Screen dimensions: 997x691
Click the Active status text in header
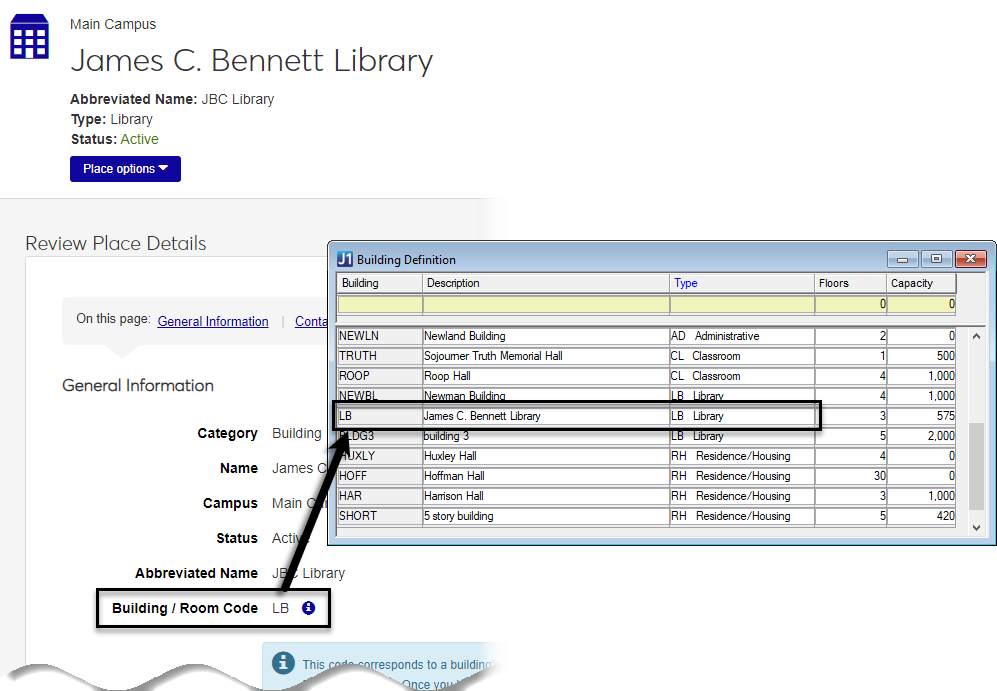[139, 139]
